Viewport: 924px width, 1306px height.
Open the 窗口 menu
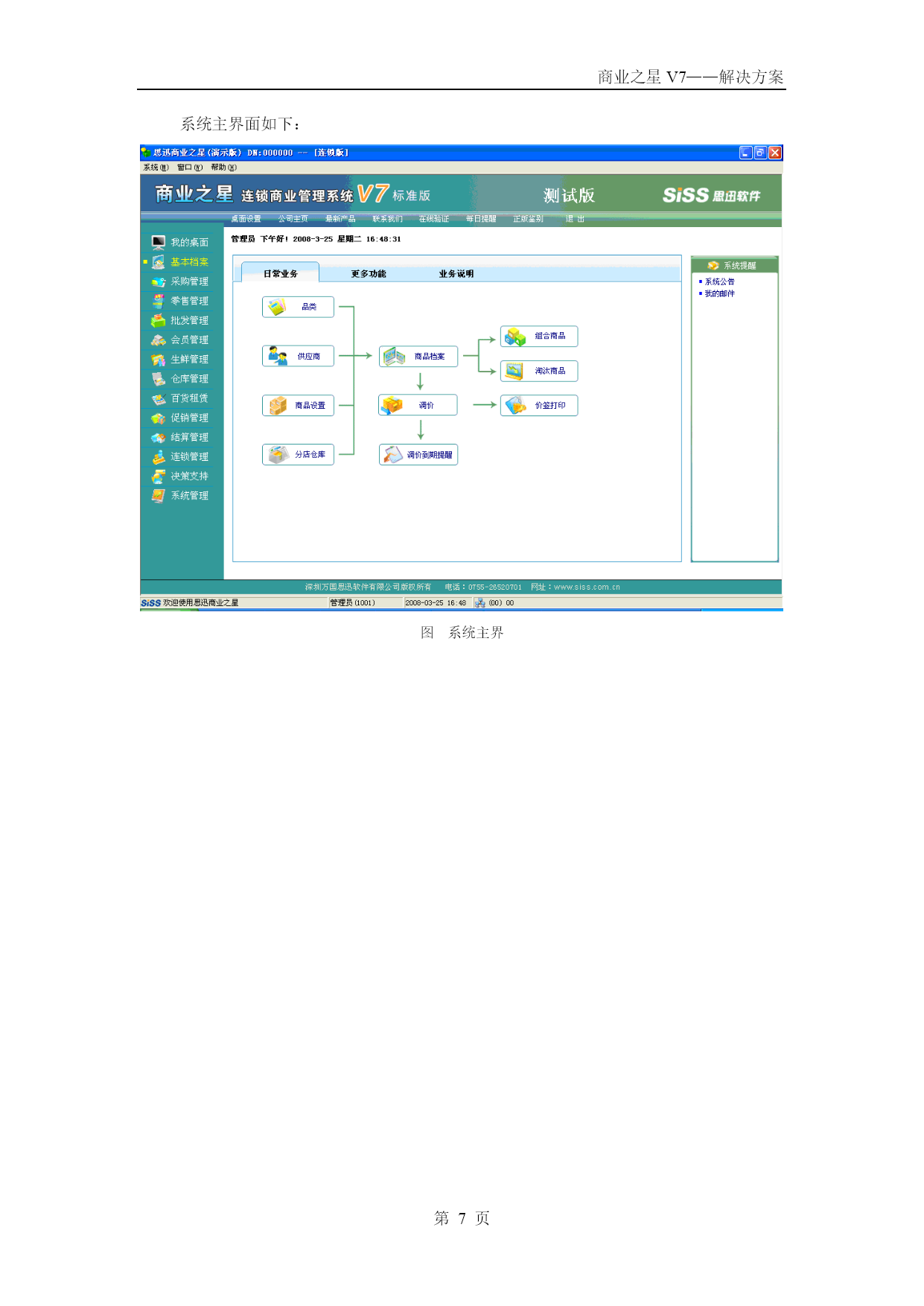point(190,168)
